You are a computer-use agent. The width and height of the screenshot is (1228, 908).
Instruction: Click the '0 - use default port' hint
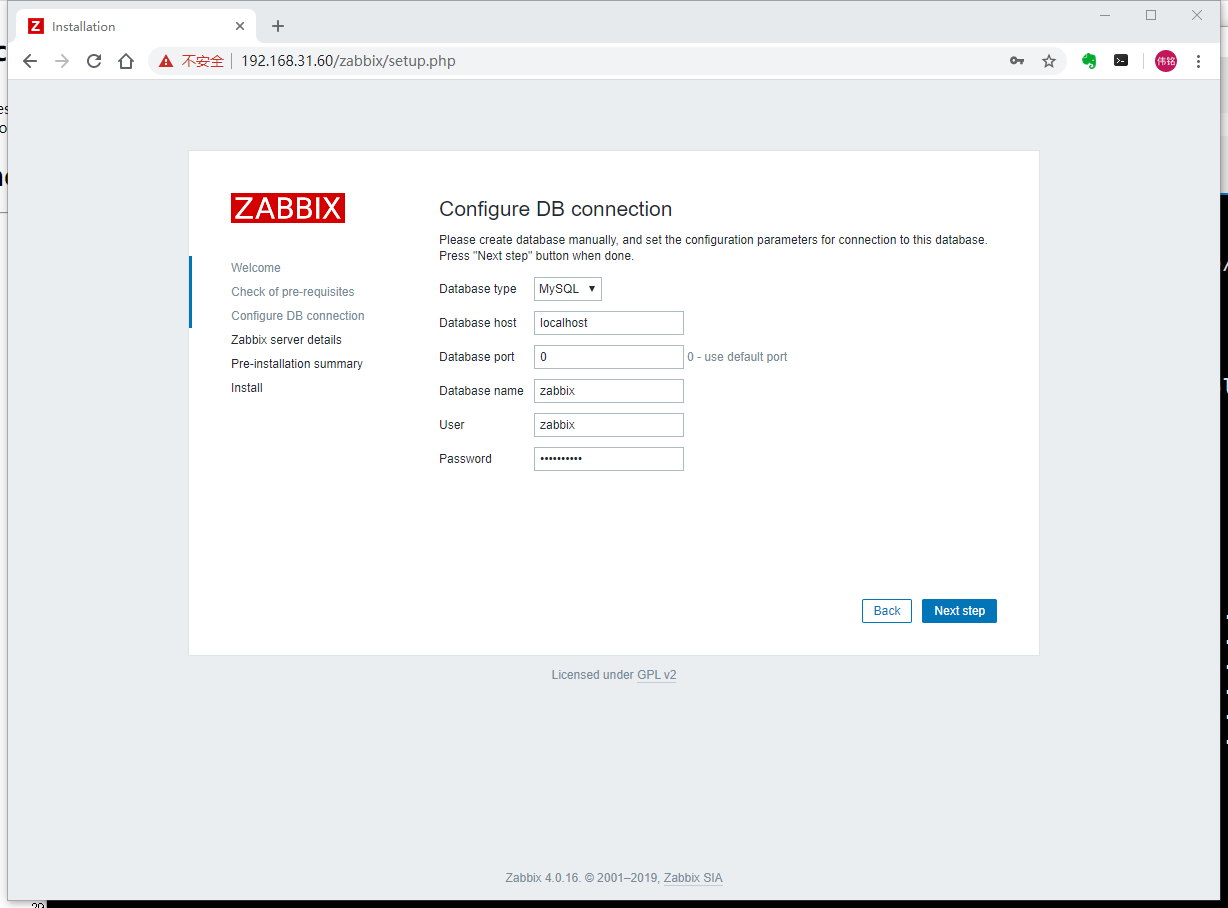[x=737, y=357]
